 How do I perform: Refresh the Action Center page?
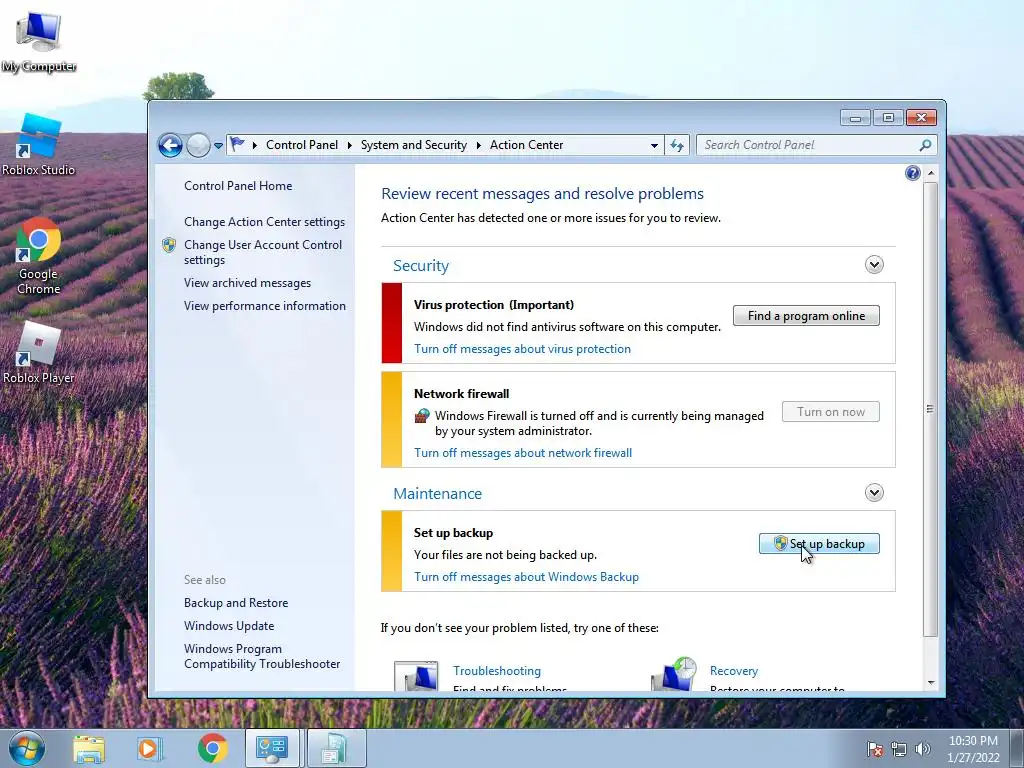click(677, 145)
